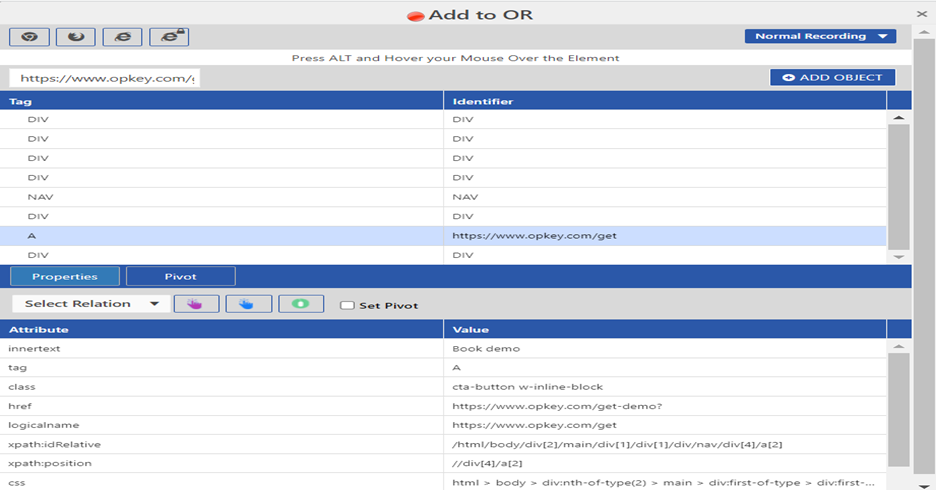Click the purple hand pivot icon
Viewport: 936px width, 490px height.
point(196,304)
